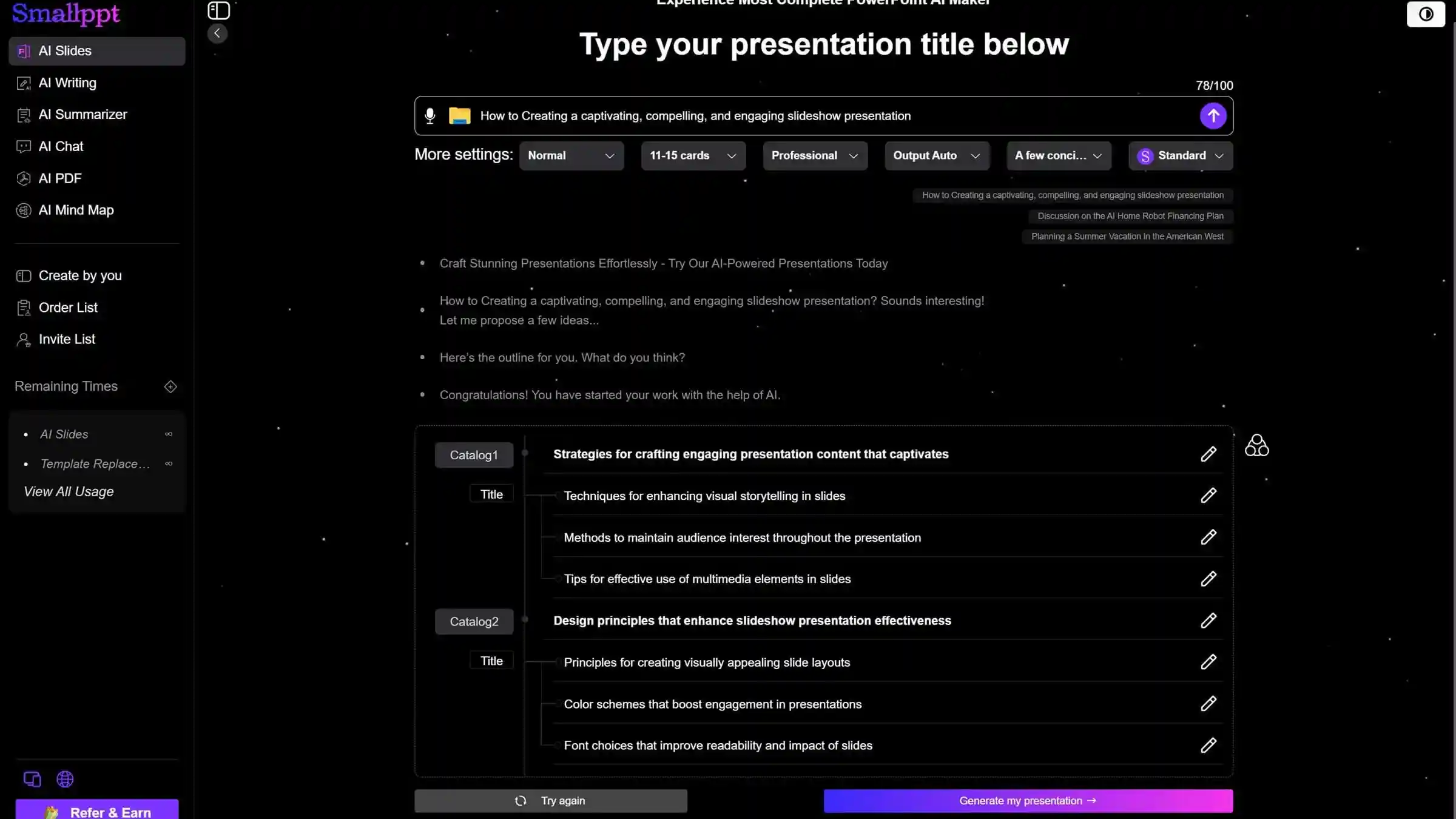The height and width of the screenshot is (819, 1456).
Task: Click the compass icon next to Remaining Times
Action: click(170, 386)
